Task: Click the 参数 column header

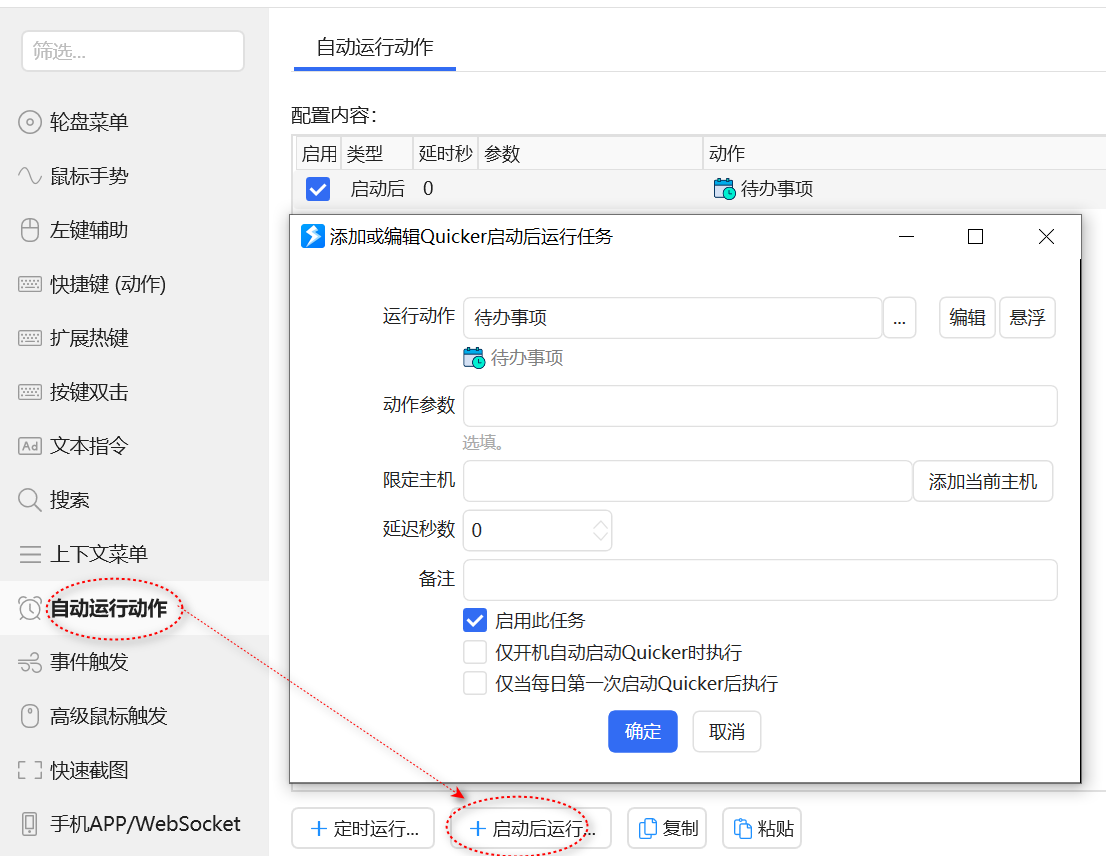Action: coord(590,154)
